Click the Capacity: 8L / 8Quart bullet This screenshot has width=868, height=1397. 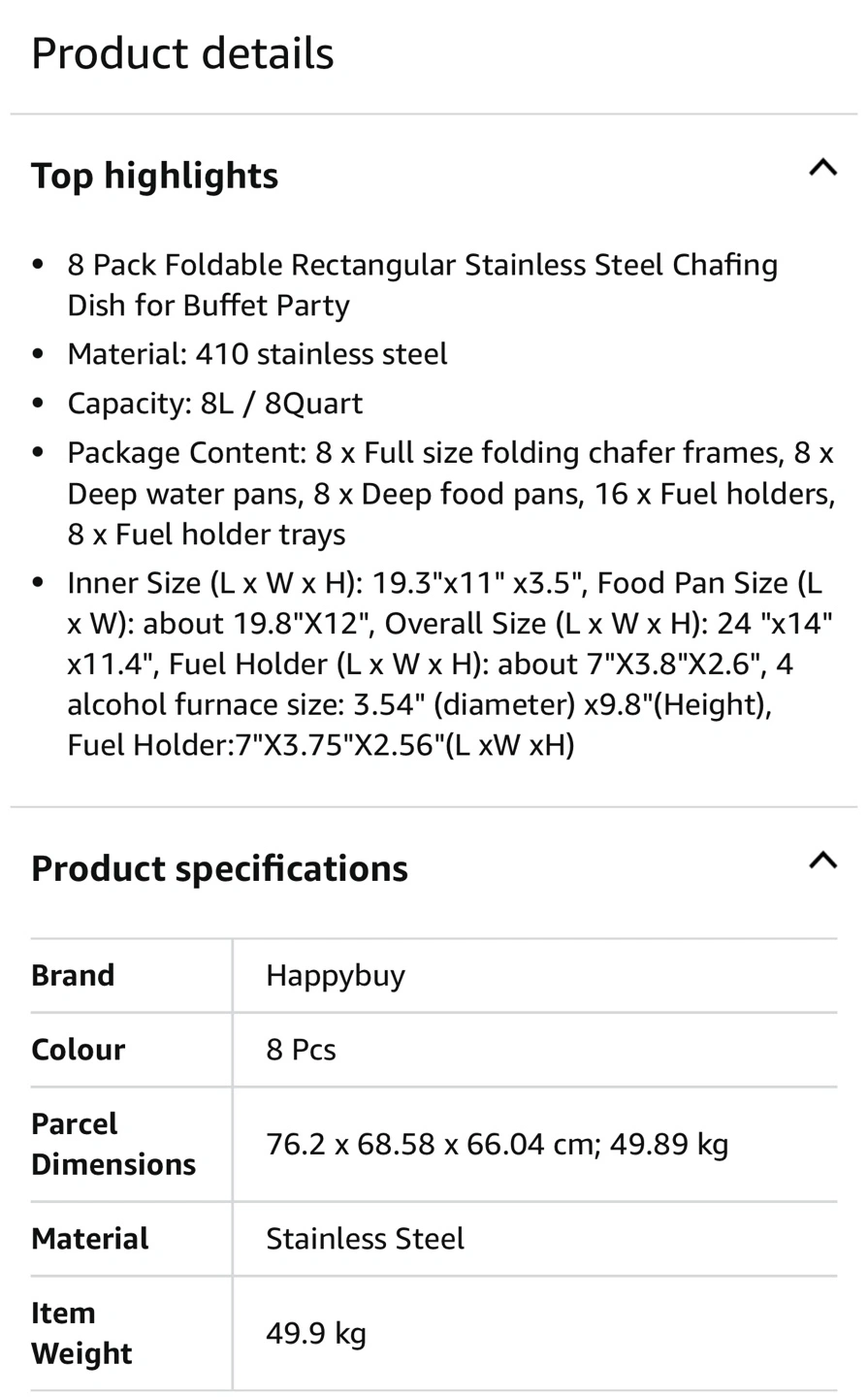point(214,404)
